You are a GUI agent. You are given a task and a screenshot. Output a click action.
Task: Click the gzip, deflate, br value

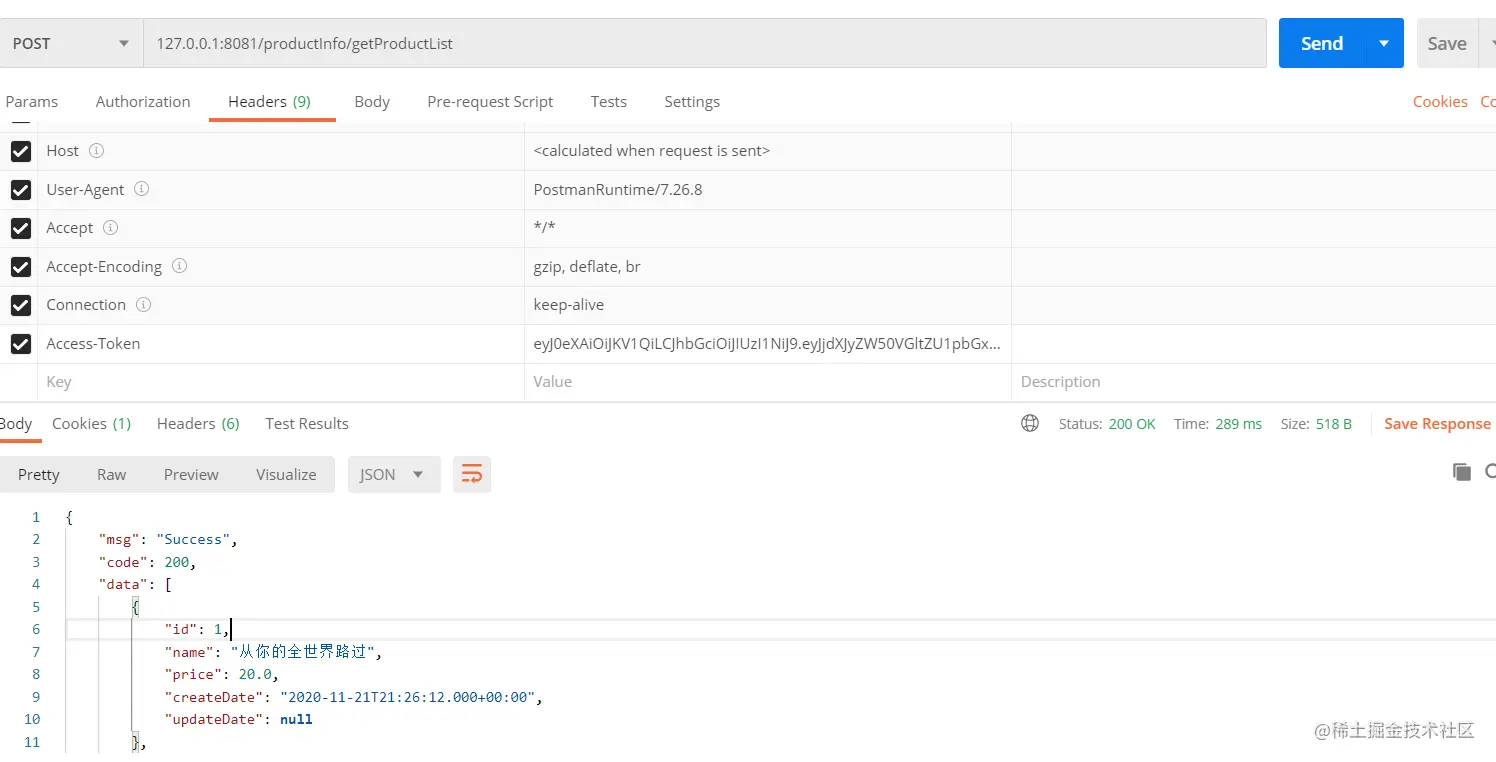click(587, 266)
